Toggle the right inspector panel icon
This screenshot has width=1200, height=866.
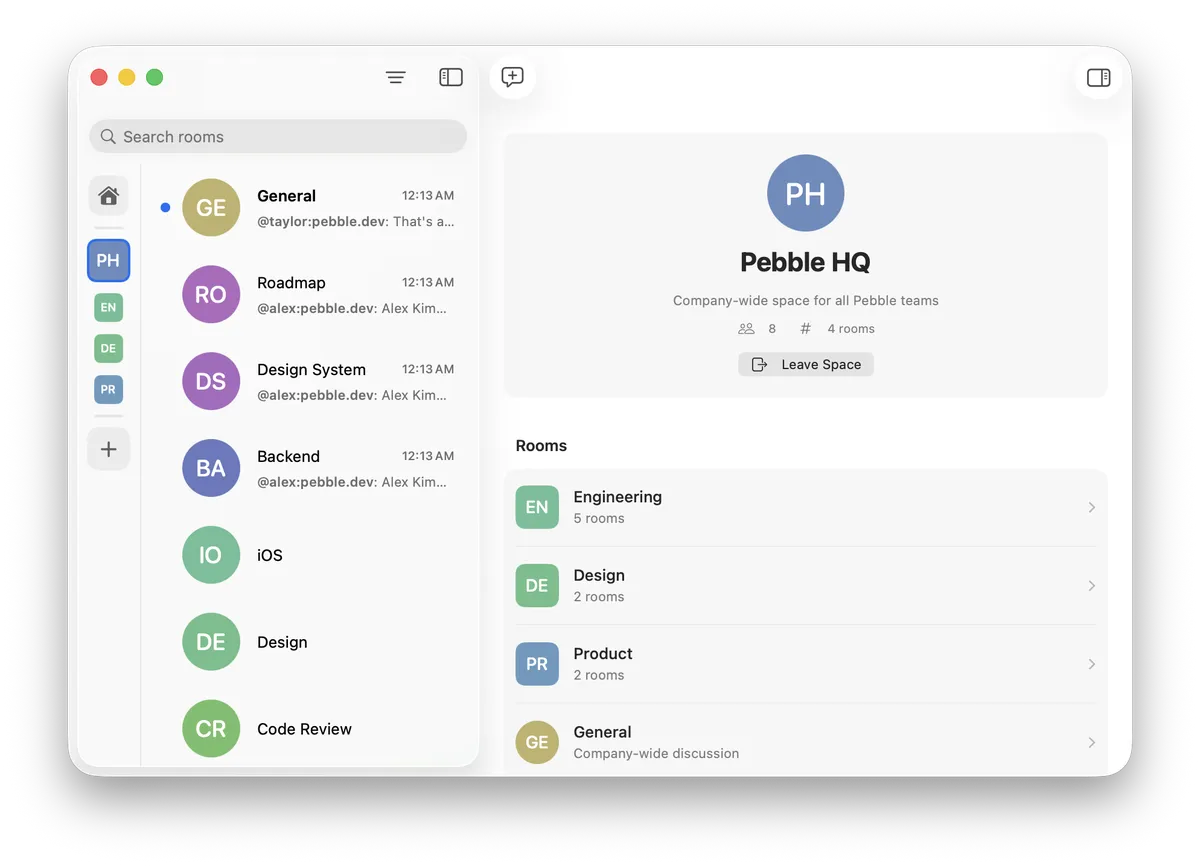(1098, 77)
